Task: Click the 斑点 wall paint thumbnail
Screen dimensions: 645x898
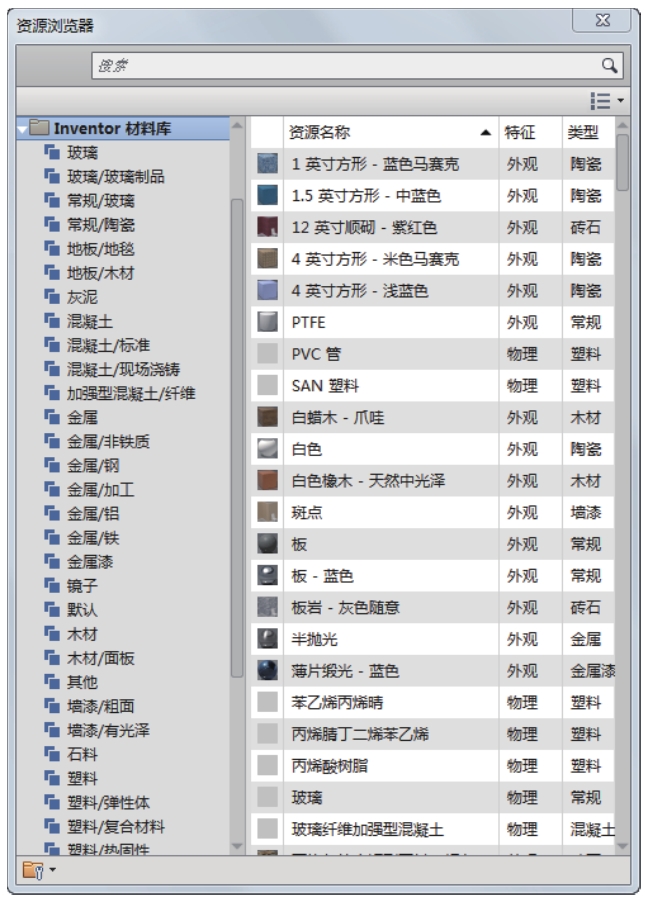Action: (x=268, y=512)
